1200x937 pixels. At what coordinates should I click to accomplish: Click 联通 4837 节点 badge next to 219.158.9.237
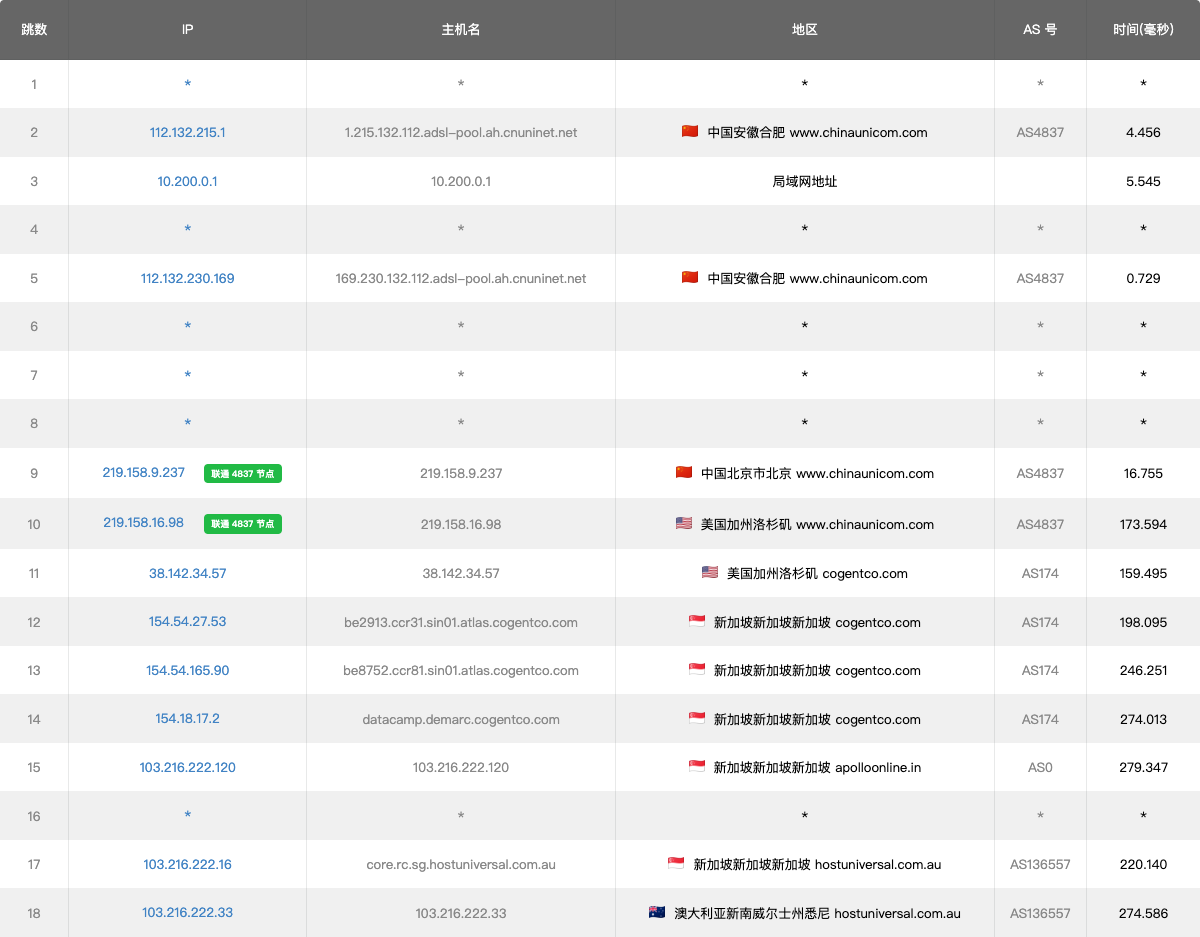click(x=243, y=474)
